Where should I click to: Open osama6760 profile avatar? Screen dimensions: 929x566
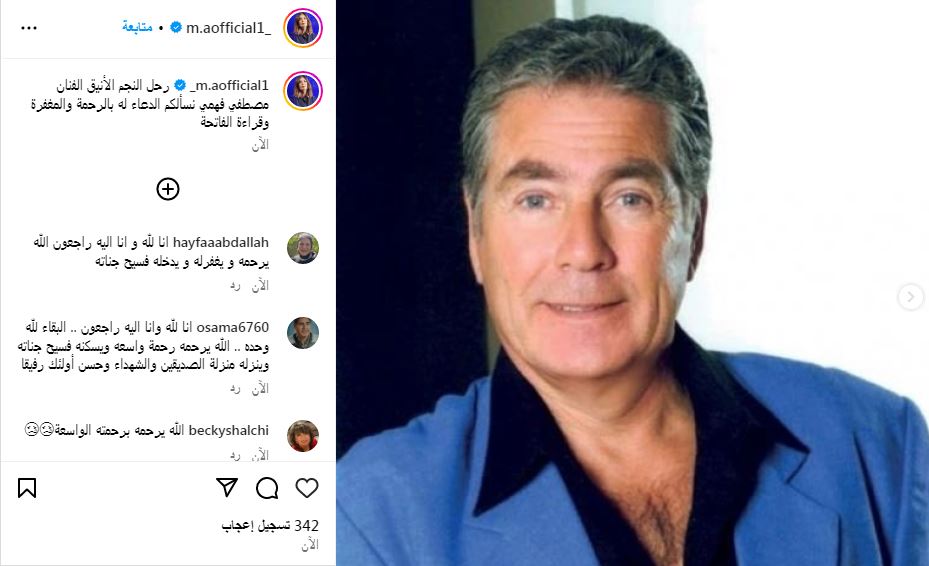303,332
